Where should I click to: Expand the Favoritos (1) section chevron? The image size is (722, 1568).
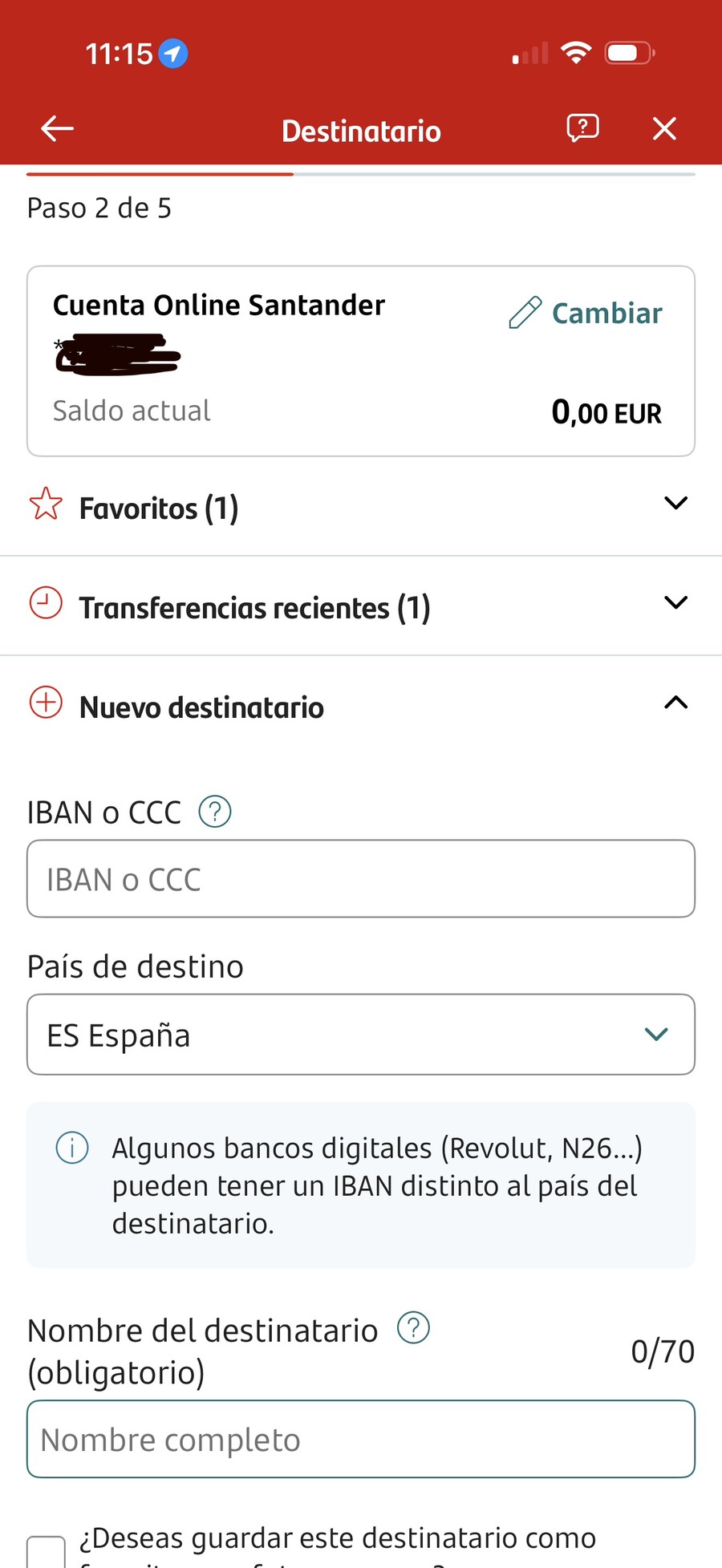click(x=676, y=504)
